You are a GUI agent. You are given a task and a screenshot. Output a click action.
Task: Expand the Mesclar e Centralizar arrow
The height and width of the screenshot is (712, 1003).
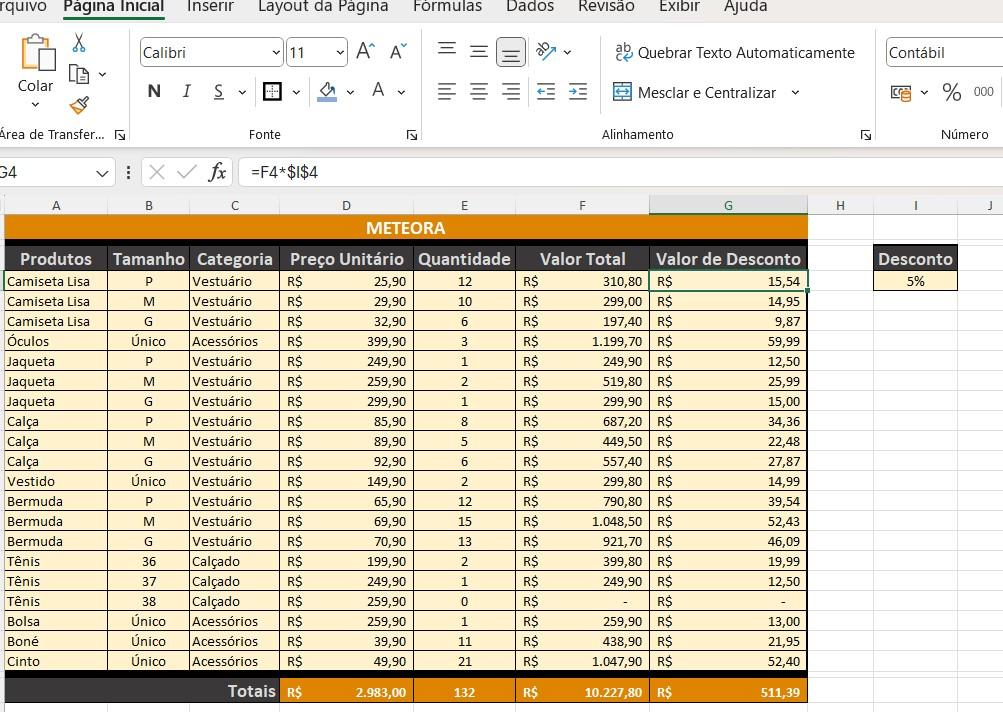coord(795,92)
